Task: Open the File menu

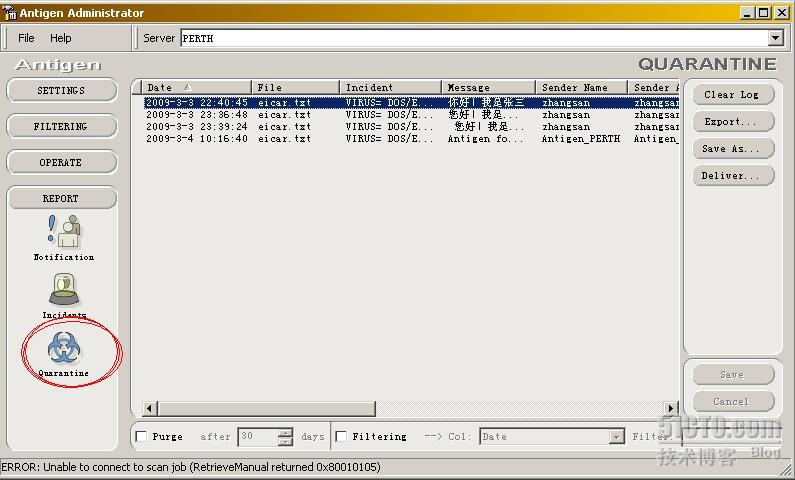Action: (x=26, y=38)
